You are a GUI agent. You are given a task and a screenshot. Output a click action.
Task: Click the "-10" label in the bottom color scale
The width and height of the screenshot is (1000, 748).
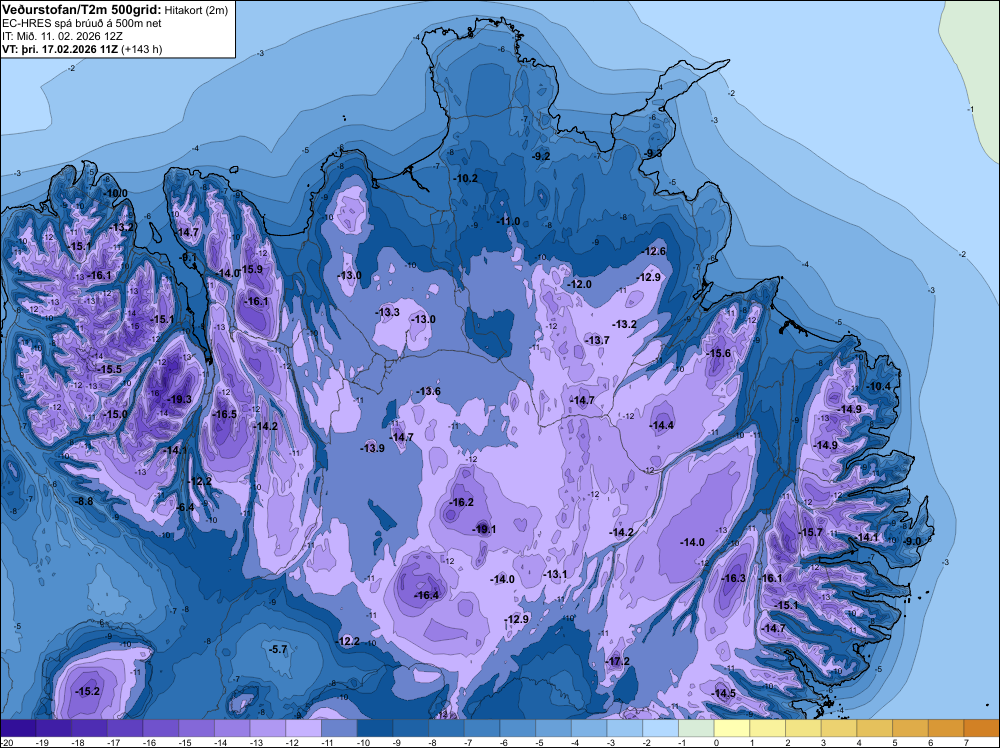(x=364, y=743)
